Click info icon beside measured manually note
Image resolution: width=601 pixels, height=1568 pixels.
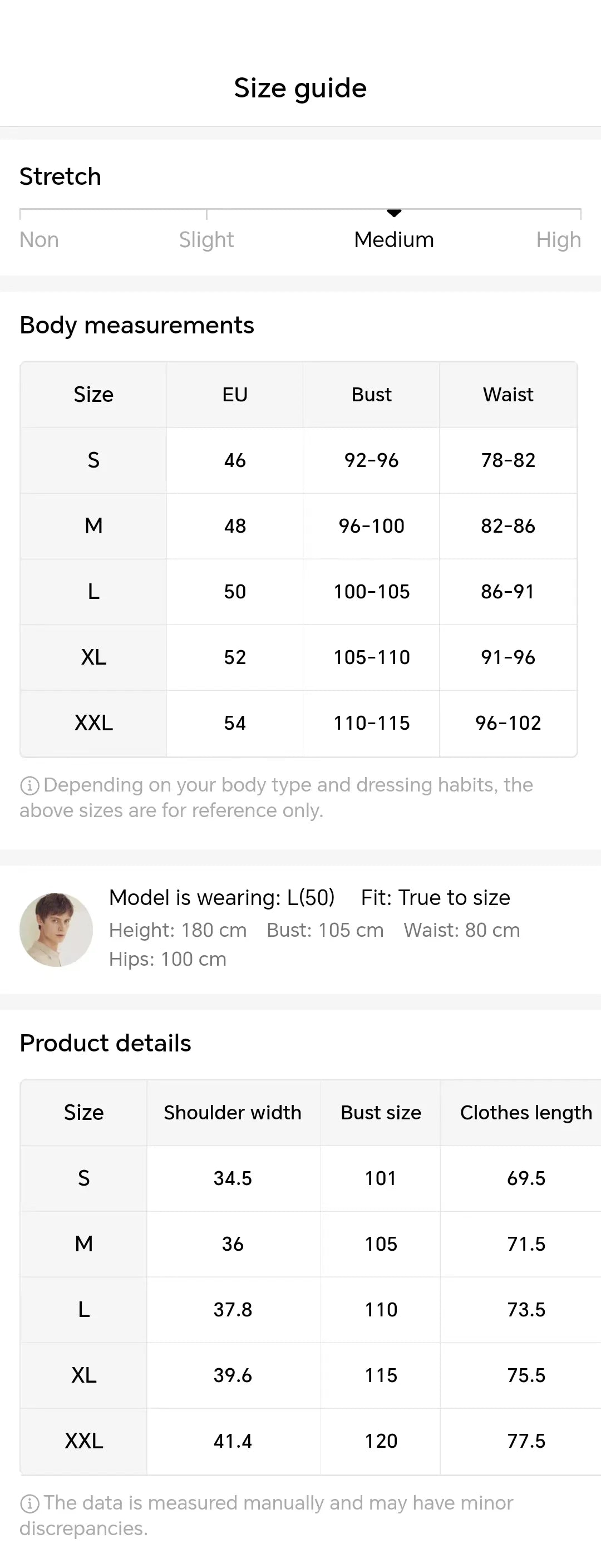point(29,1503)
